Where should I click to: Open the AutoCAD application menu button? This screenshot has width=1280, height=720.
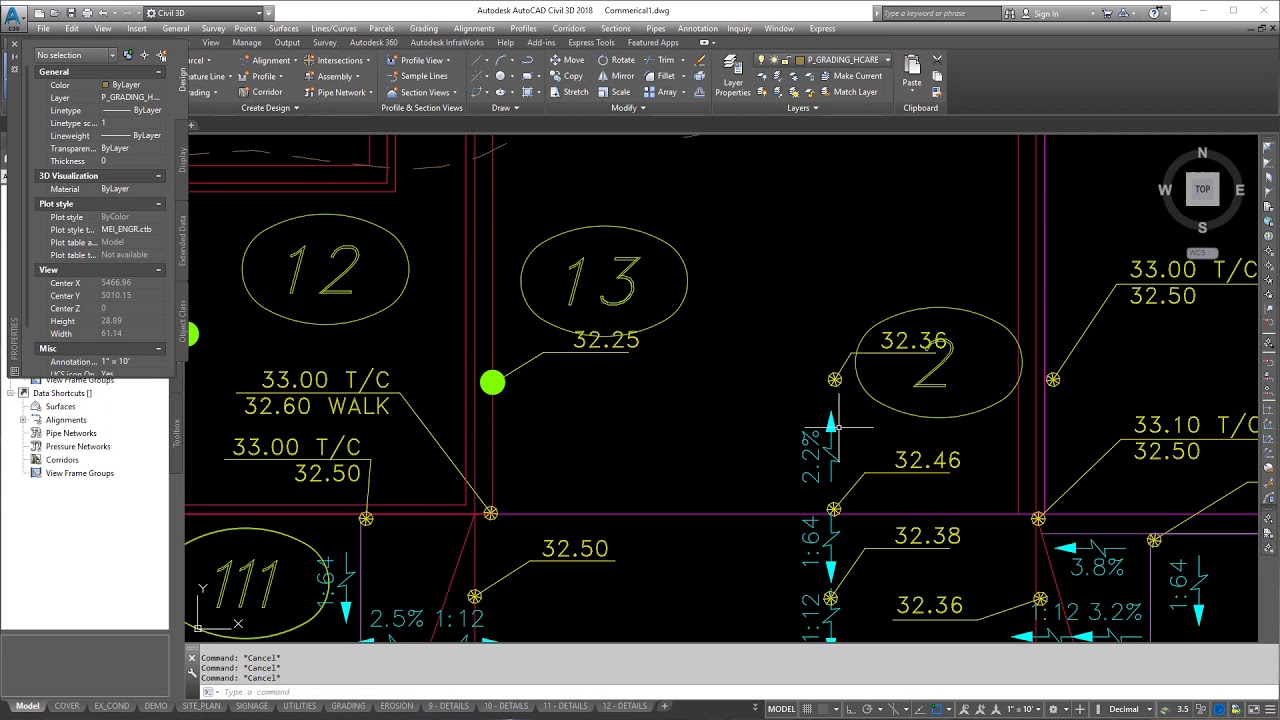pyautogui.click(x=14, y=17)
